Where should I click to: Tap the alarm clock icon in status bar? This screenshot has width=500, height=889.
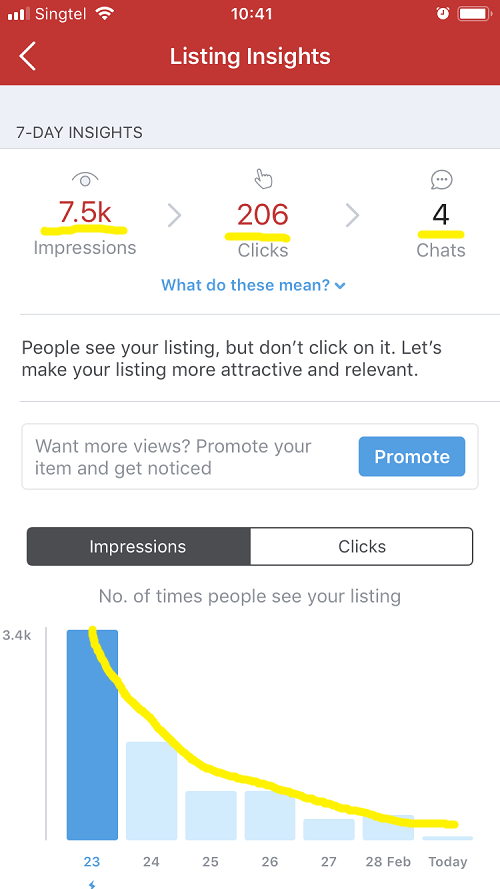[442, 13]
